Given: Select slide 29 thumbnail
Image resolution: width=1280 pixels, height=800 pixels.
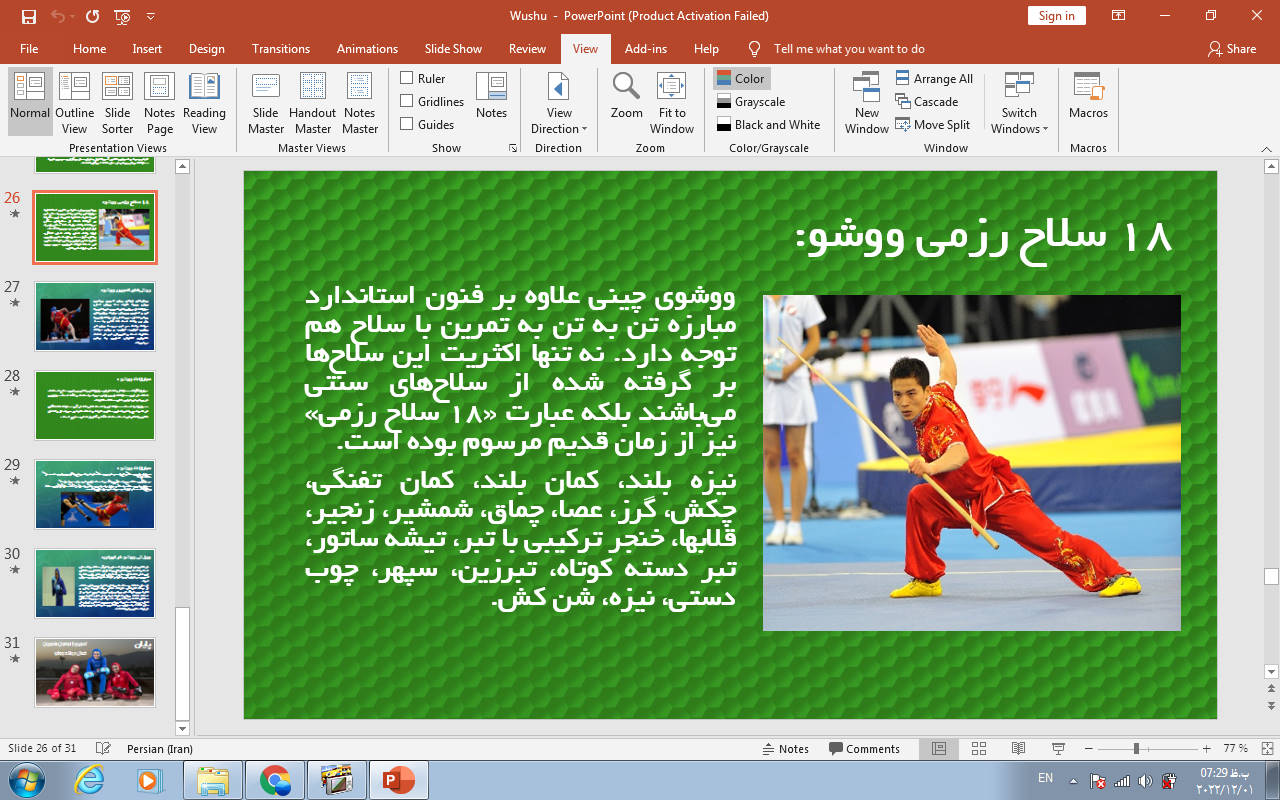Looking at the screenshot, I should click(x=95, y=494).
